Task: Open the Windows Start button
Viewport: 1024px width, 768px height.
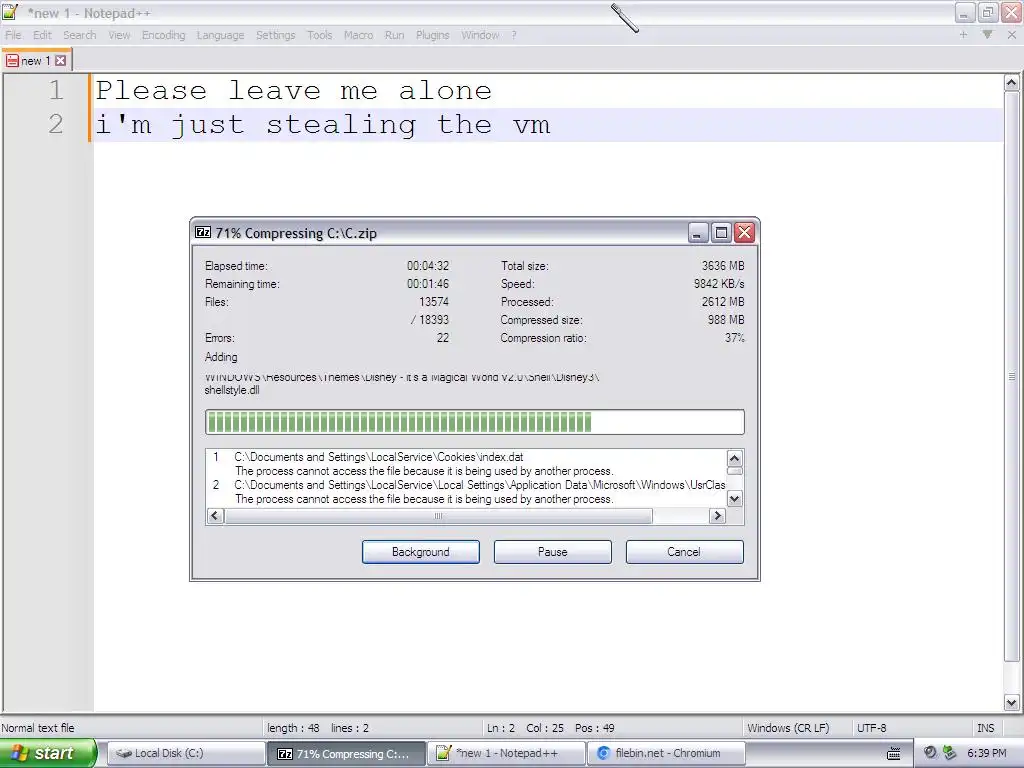Action: click(x=48, y=753)
